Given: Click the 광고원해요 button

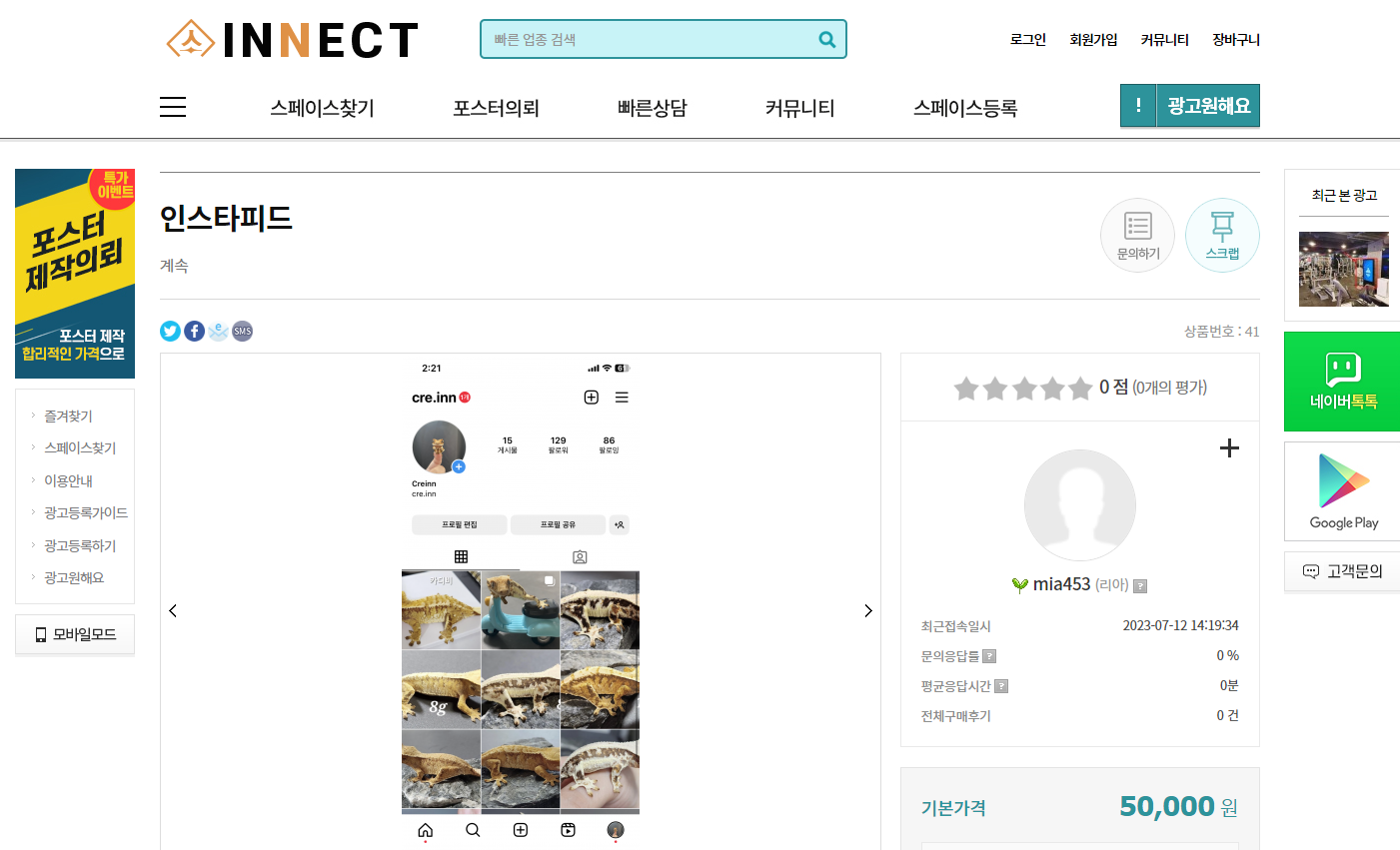Looking at the screenshot, I should [x=1190, y=106].
